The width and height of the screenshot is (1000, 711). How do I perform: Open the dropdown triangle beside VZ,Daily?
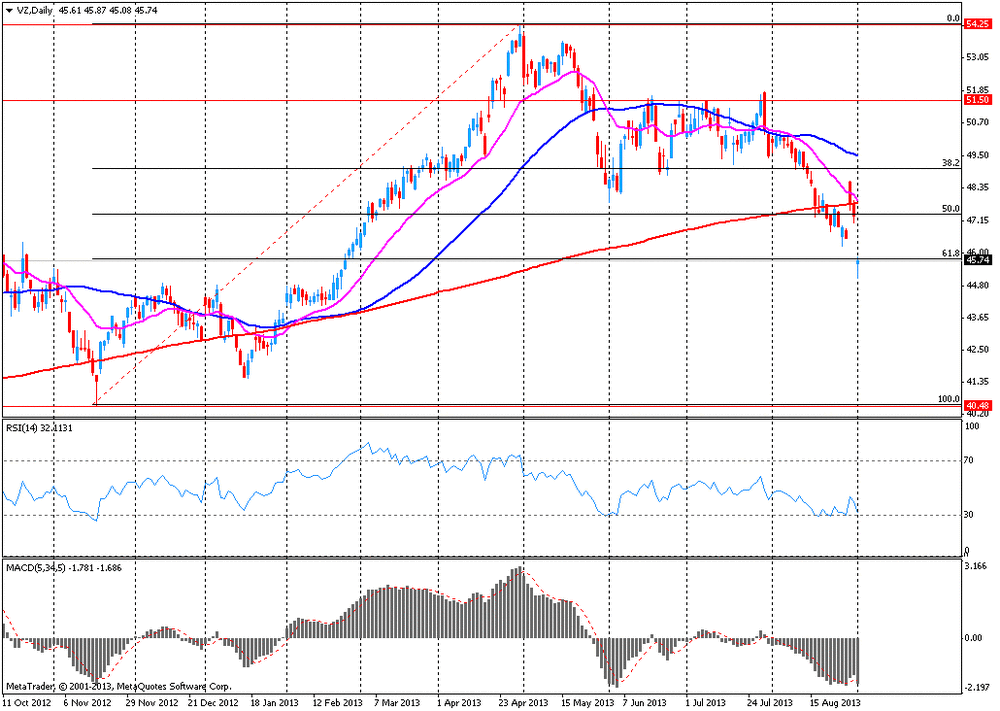9,11
